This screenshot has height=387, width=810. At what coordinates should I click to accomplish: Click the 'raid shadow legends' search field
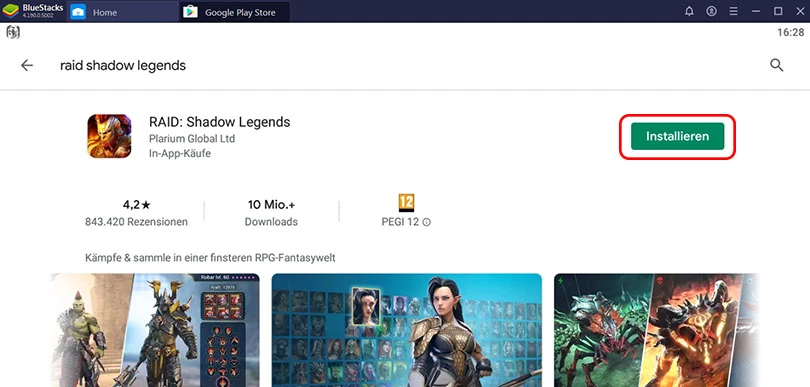click(x=123, y=66)
